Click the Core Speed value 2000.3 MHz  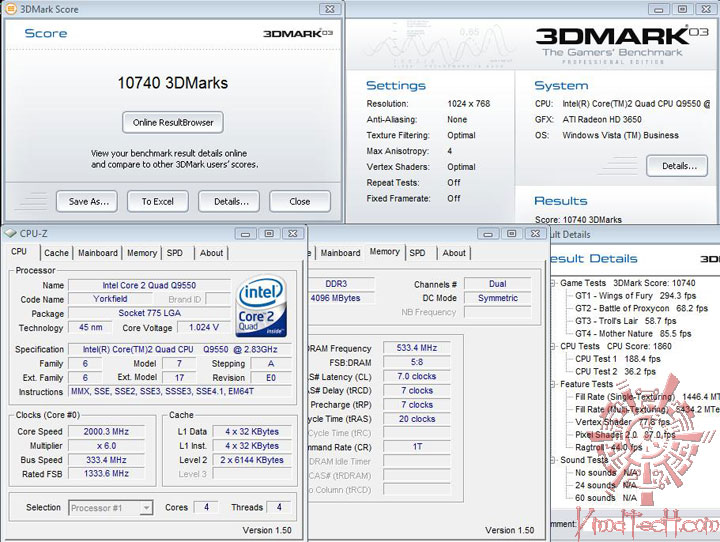(x=106, y=432)
